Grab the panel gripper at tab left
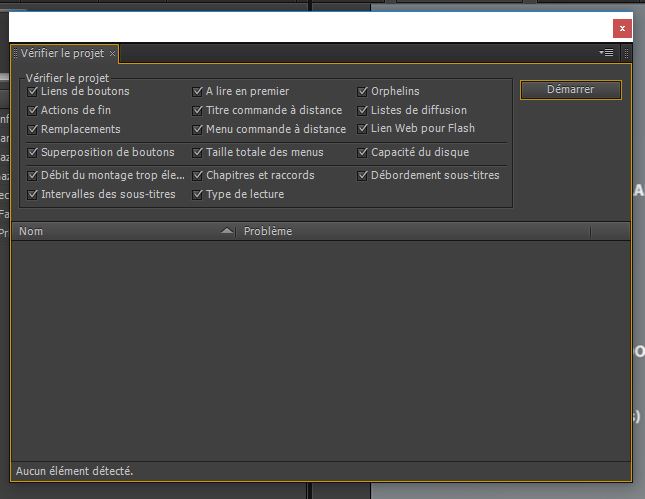The image size is (645, 499). 16,53
